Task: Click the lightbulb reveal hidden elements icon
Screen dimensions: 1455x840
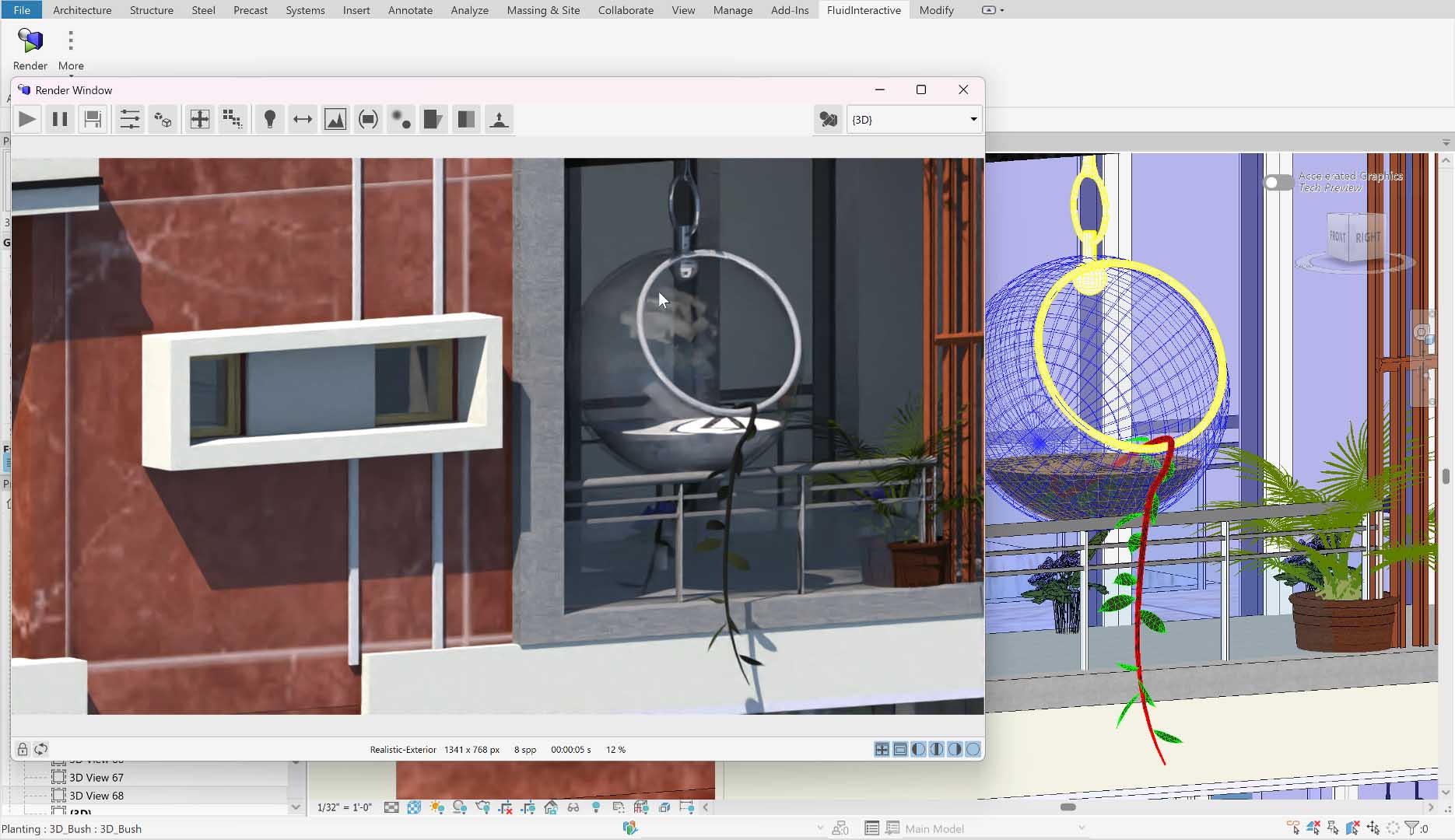Action: pos(596,807)
